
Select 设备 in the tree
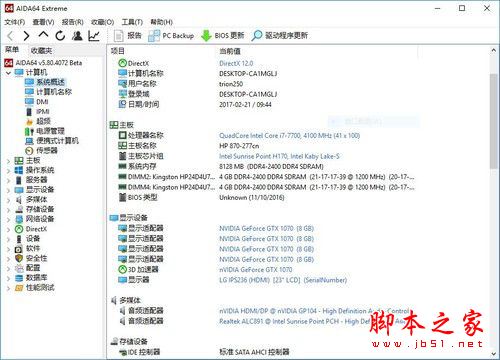(x=27, y=239)
